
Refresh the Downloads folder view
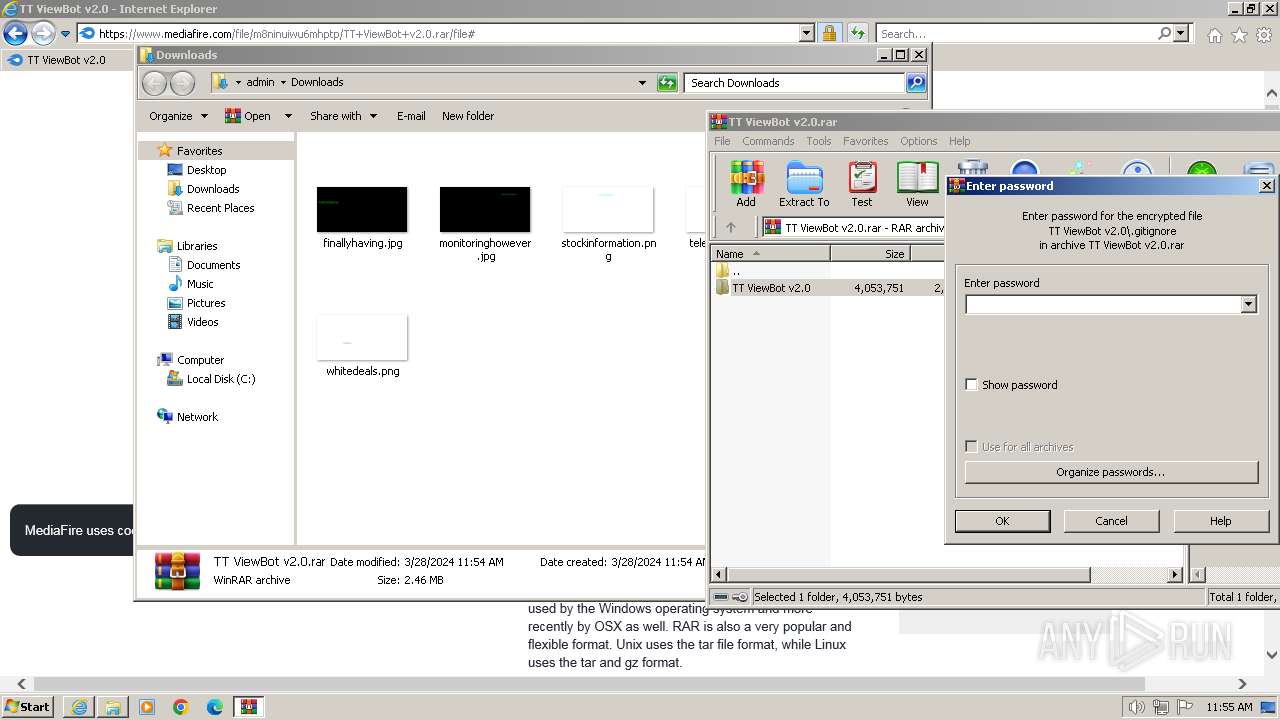(667, 83)
